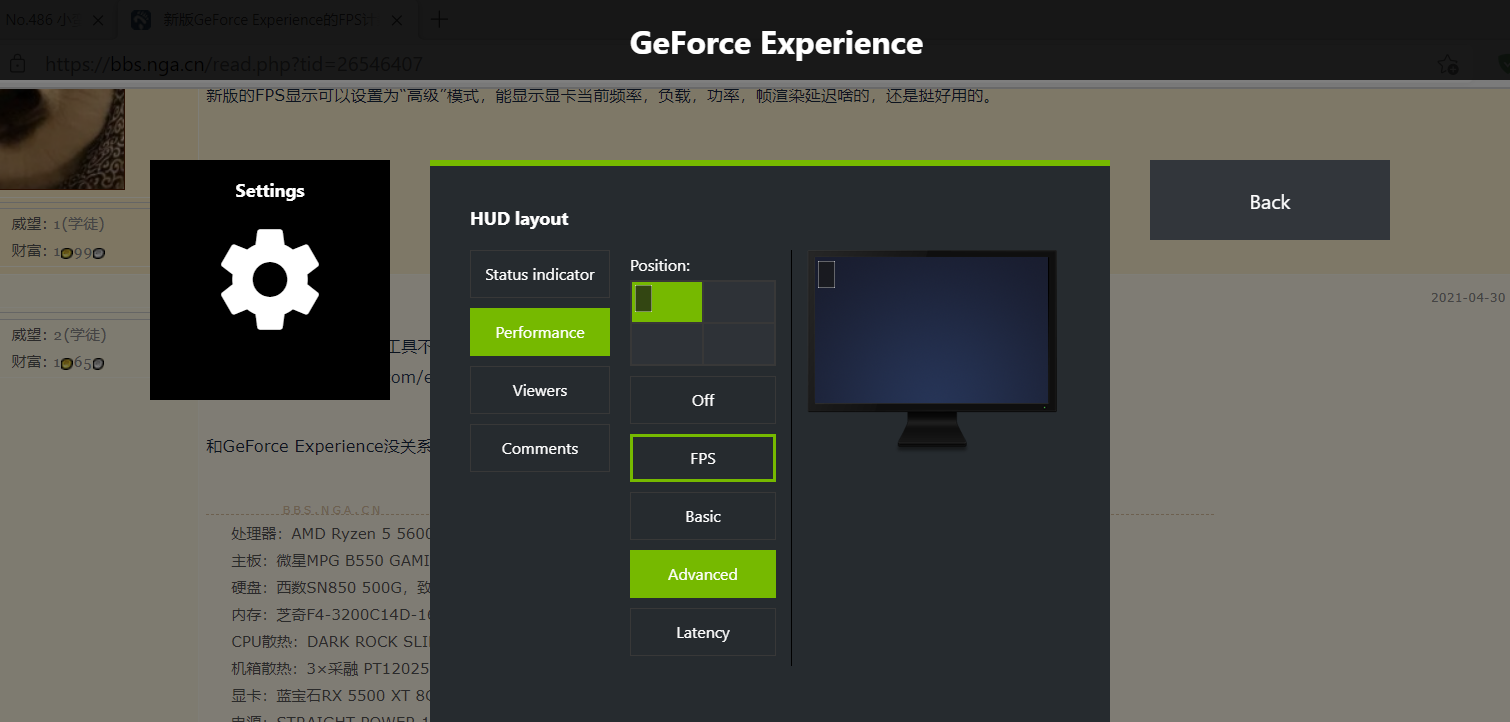
Task: Set position to bottom-right quadrant
Action: [x=739, y=343]
